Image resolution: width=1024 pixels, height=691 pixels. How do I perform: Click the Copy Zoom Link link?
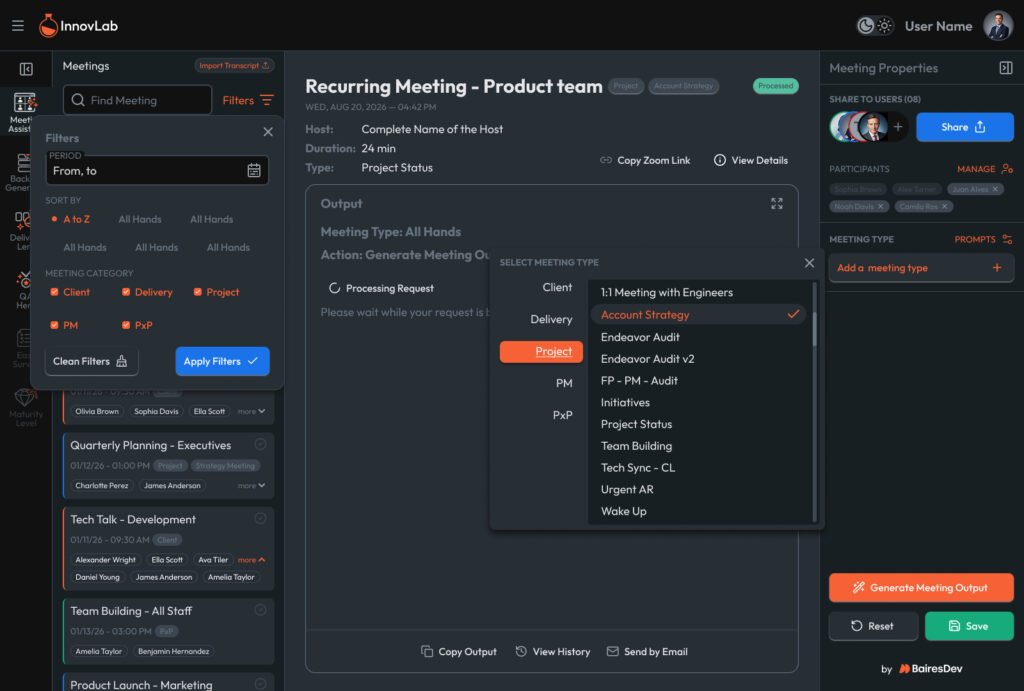click(645, 161)
